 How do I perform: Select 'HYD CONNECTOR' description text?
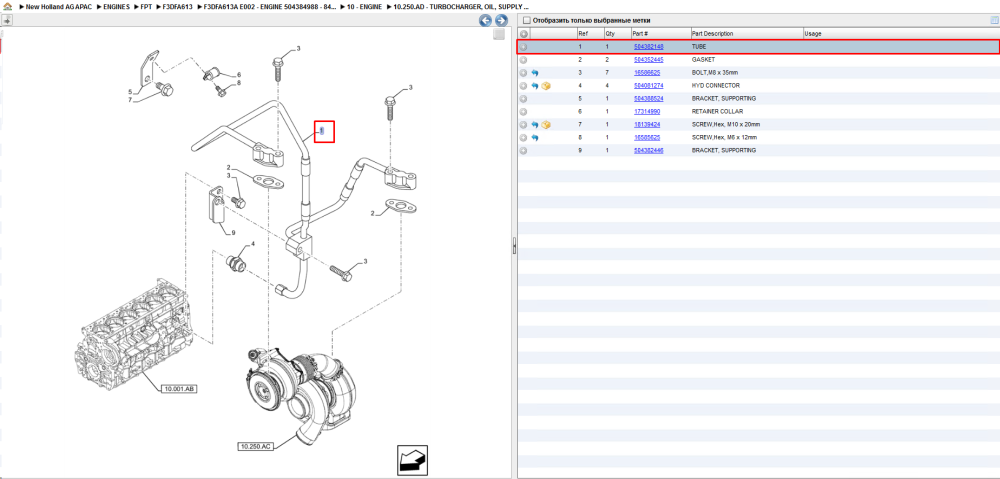pyautogui.click(x=716, y=85)
